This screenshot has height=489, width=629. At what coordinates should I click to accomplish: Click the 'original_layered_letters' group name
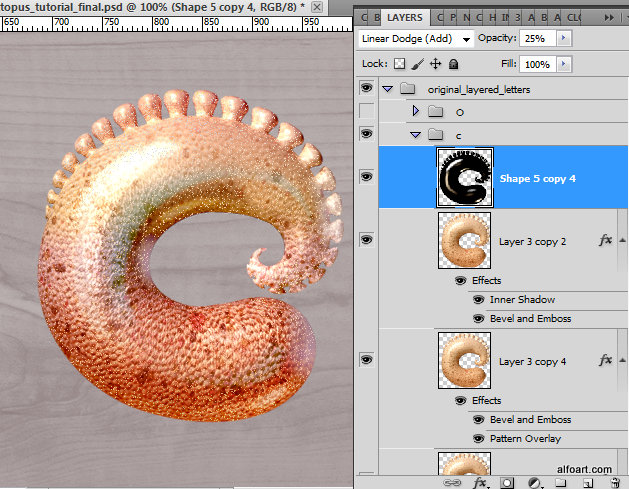(x=479, y=89)
